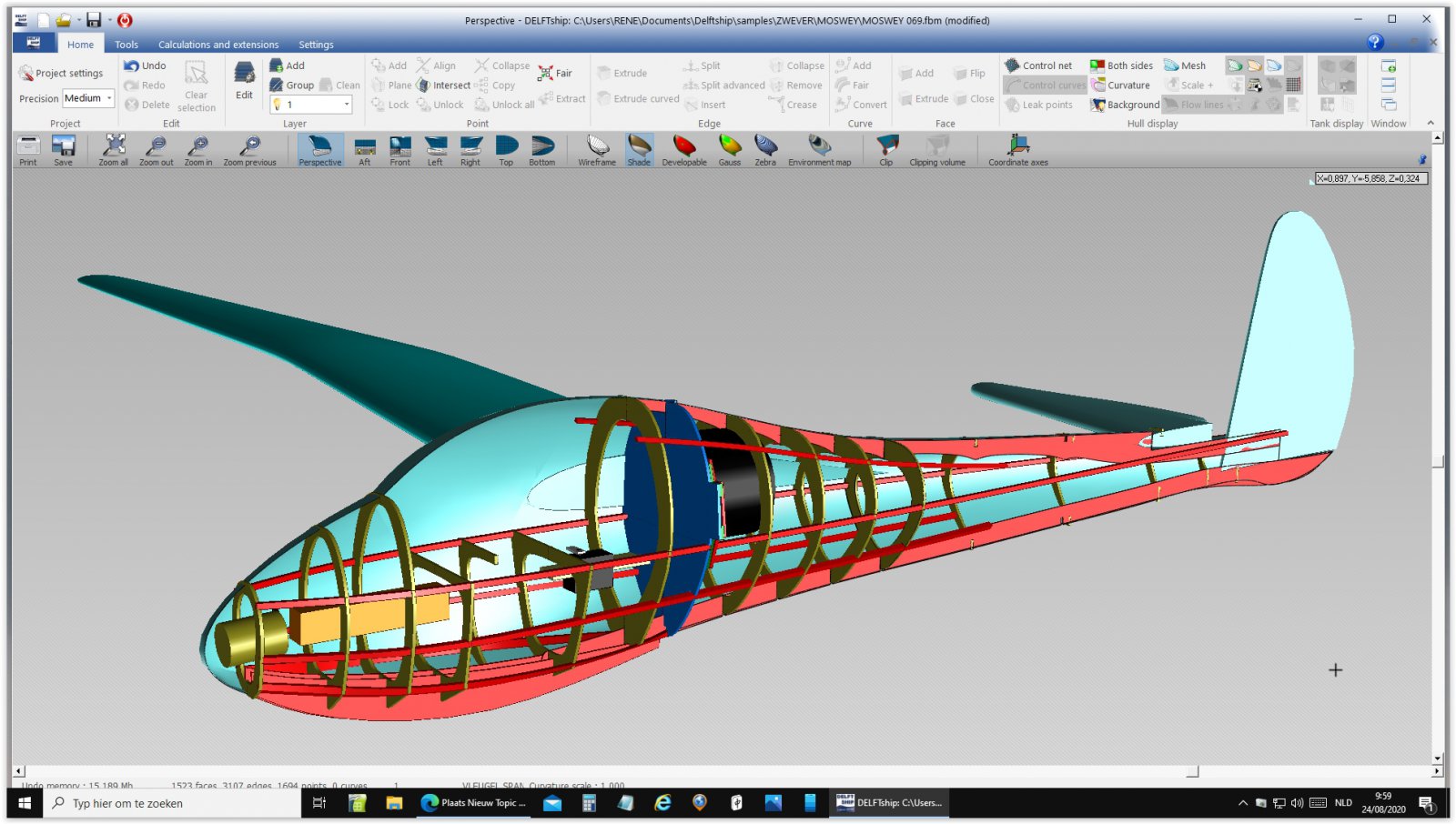This screenshot has height=824, width=1456.
Task: Click the Undo button
Action: coord(146,65)
